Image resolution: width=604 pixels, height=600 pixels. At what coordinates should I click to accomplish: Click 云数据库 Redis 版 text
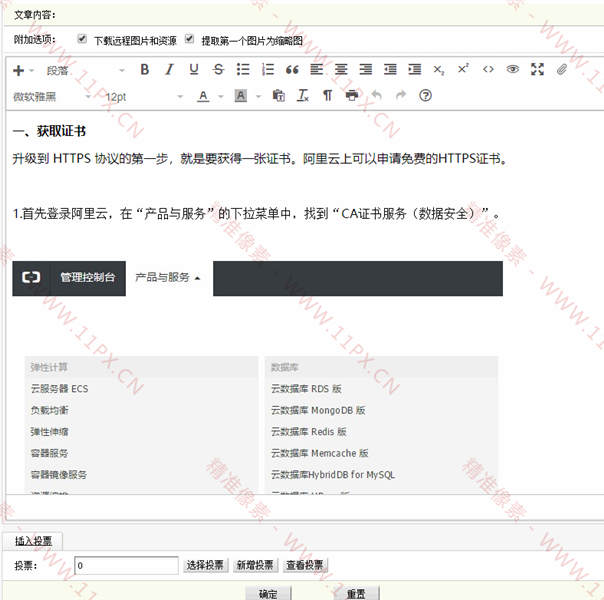pyautogui.click(x=309, y=432)
